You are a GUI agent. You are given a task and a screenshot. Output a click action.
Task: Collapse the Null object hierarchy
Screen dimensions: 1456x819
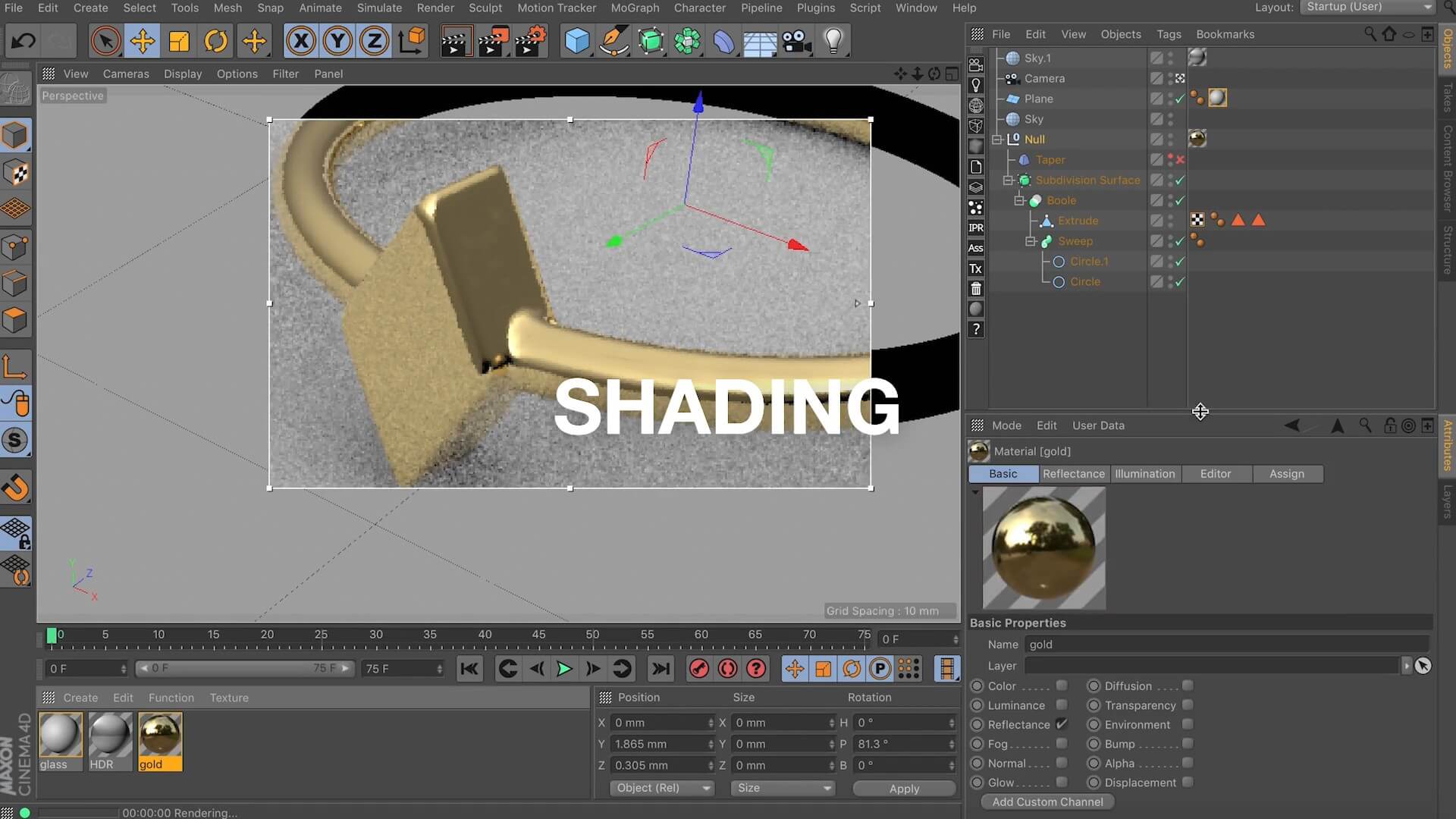(x=997, y=140)
